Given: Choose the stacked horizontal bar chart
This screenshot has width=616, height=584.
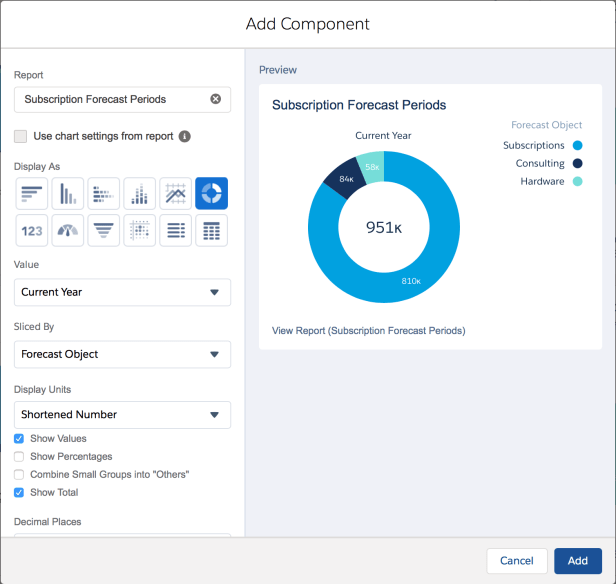Looking at the screenshot, I should pyautogui.click(x=104, y=193).
